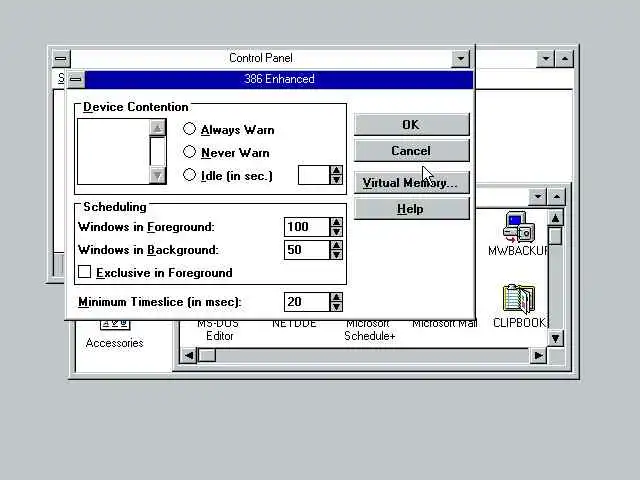Increase the Minimum Timeslice value
The height and width of the screenshot is (480, 640).
[336, 297]
